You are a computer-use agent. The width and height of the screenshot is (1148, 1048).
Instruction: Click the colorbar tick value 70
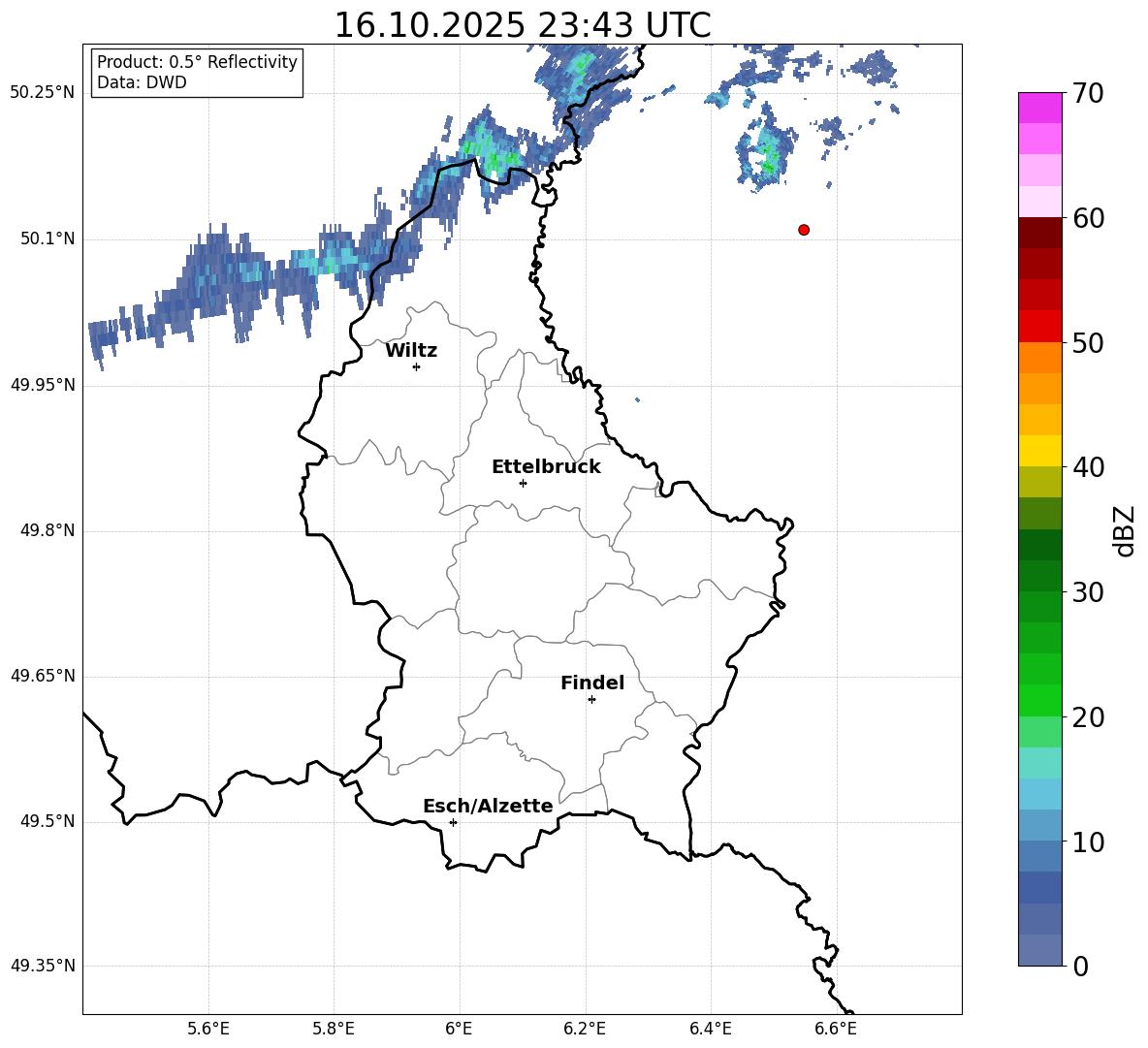pos(1089,93)
